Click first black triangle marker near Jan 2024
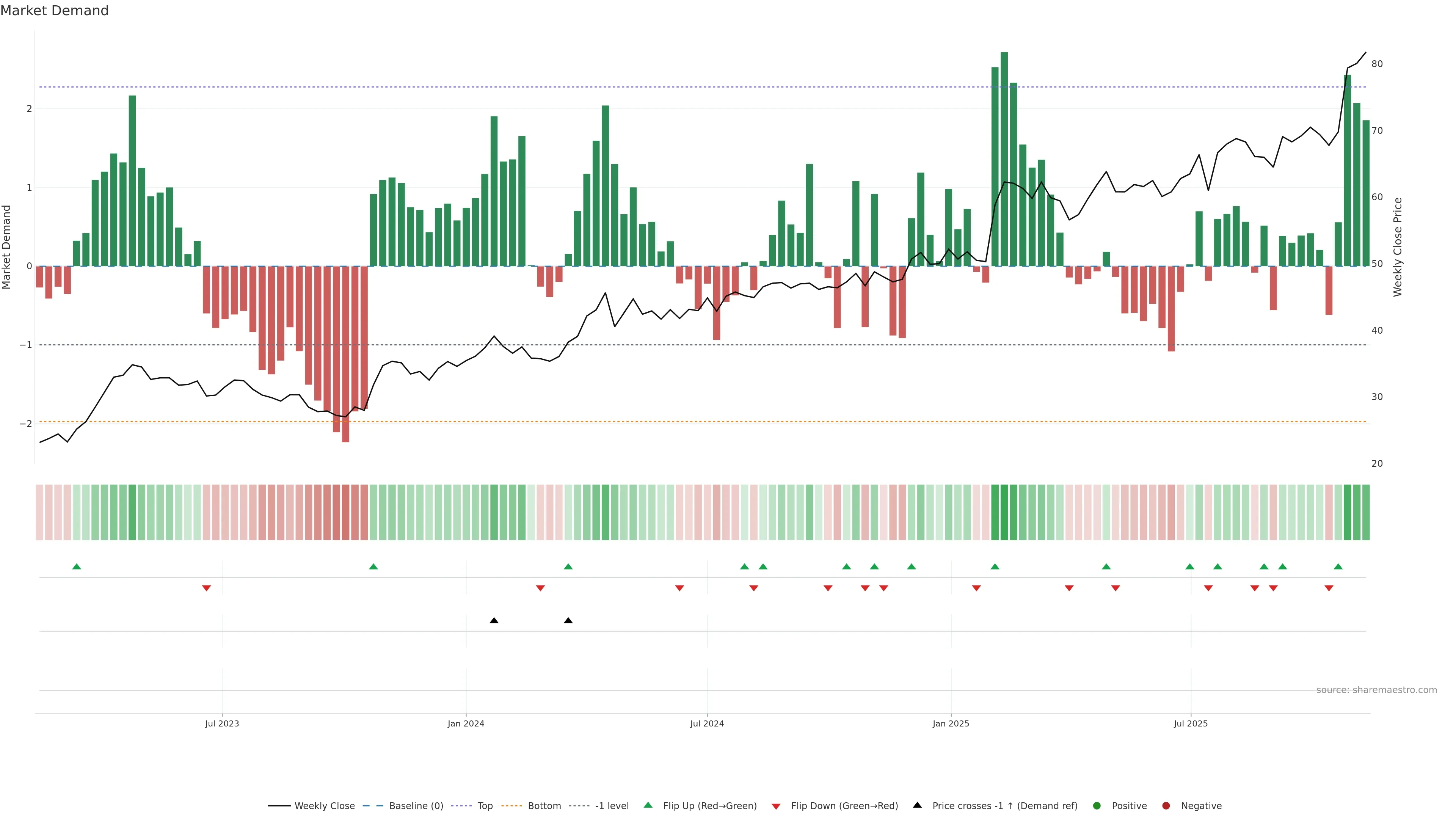The height and width of the screenshot is (819, 1456). point(494,621)
